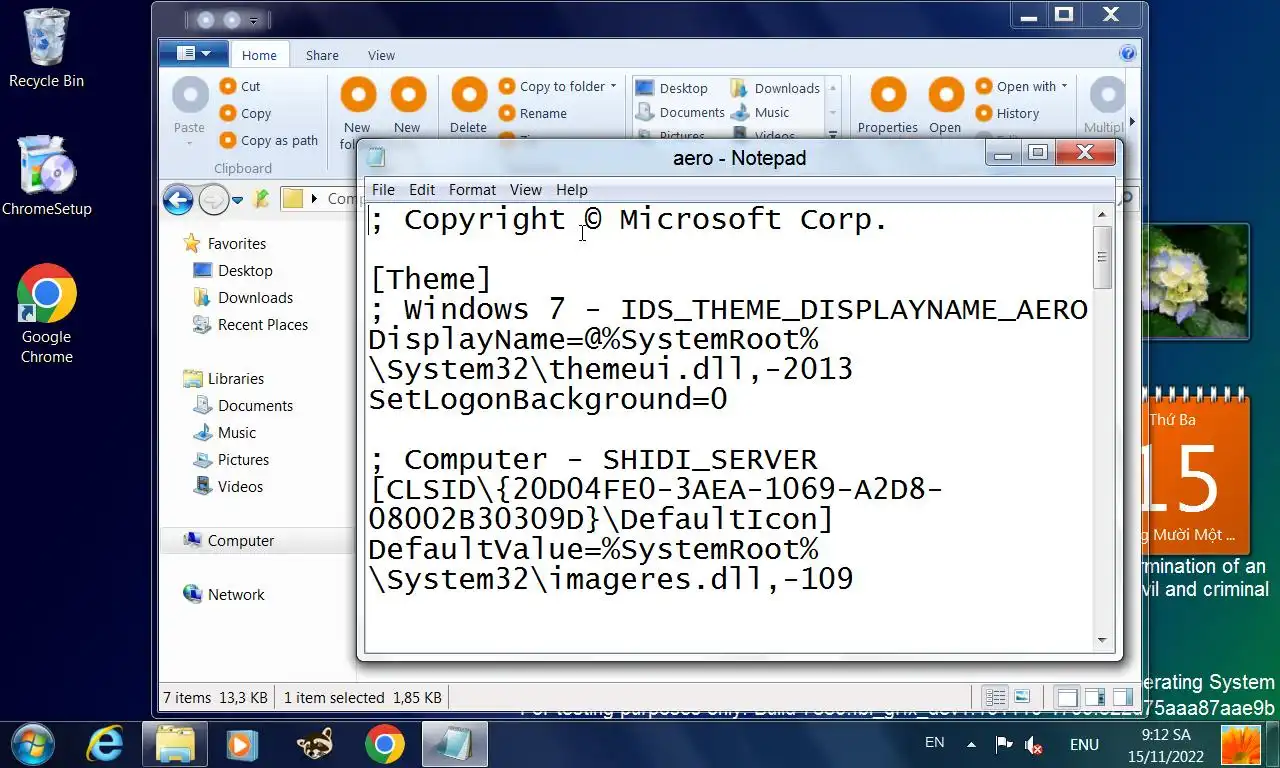Screen dimensions: 1280x768
Task: Show hidden tray icons arrow
Action: pyautogui.click(x=970, y=744)
